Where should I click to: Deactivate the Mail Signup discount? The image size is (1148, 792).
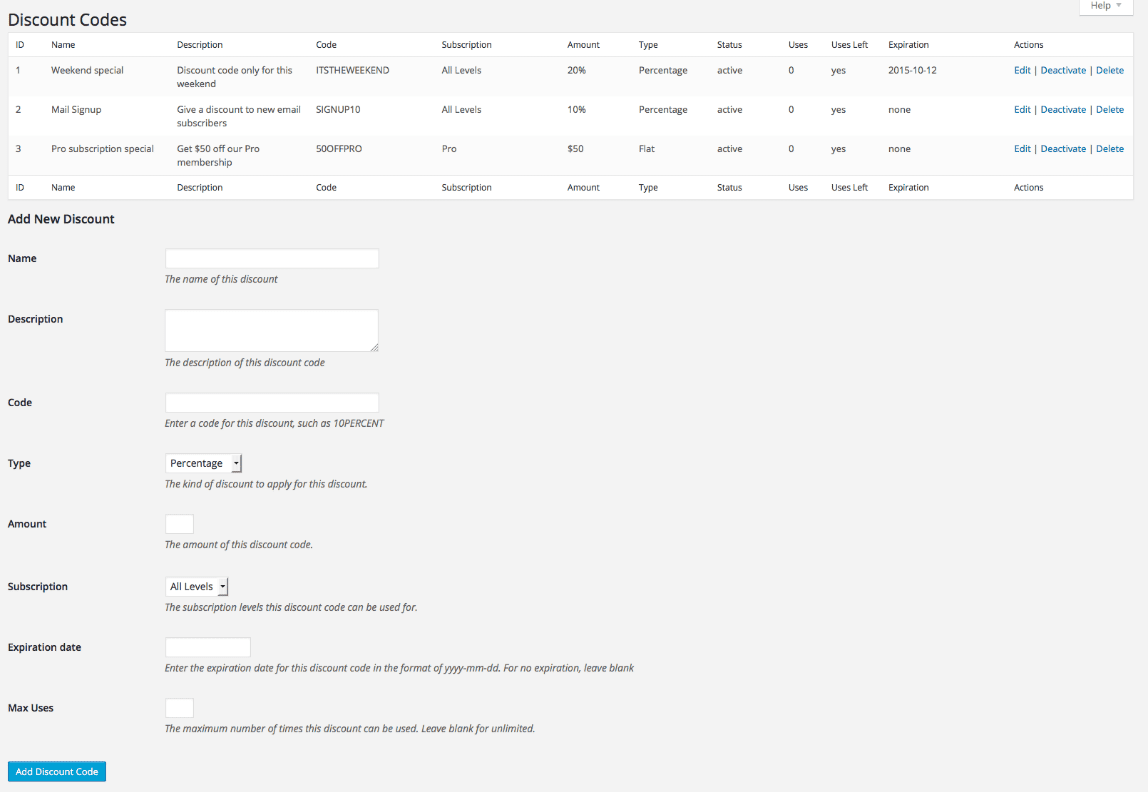click(x=1063, y=109)
